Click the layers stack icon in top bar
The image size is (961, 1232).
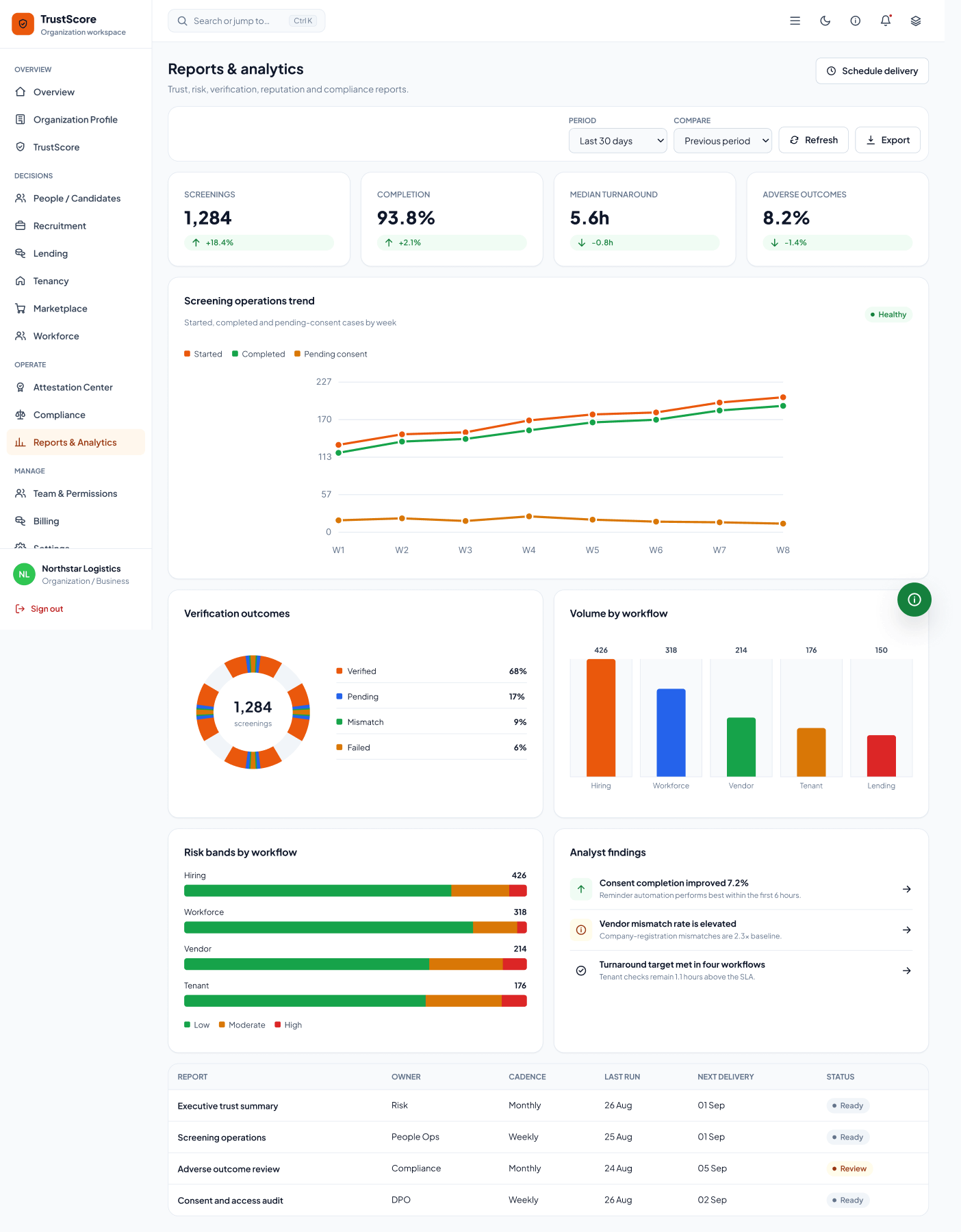pyautogui.click(x=916, y=21)
